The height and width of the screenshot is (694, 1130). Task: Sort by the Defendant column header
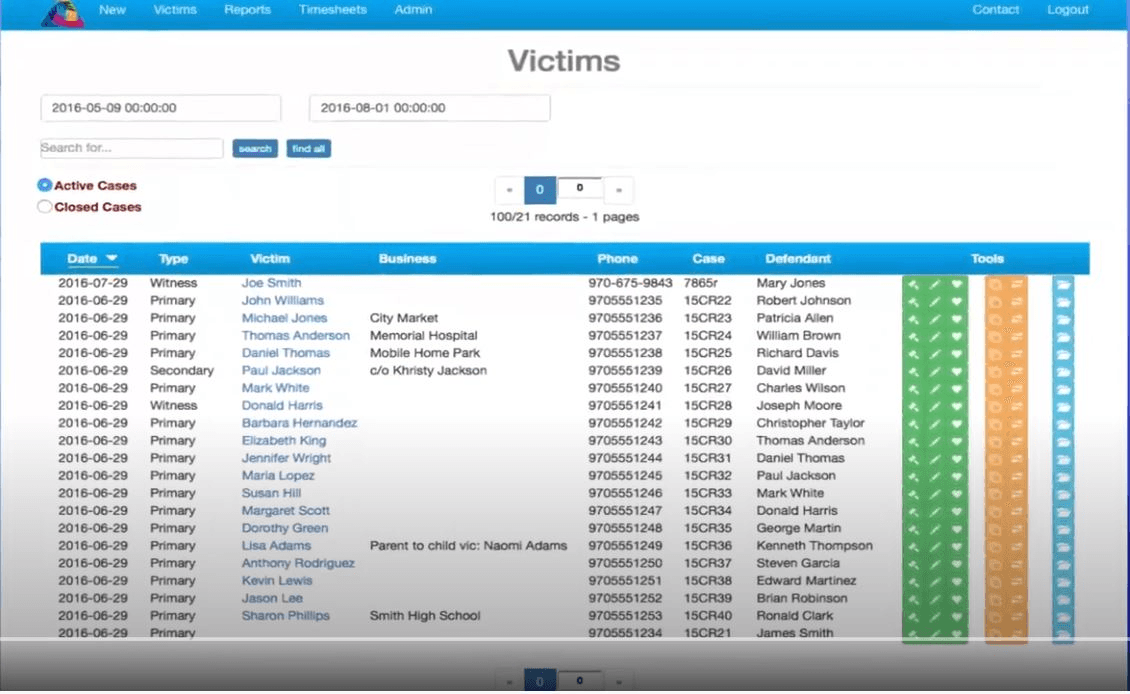(798, 259)
